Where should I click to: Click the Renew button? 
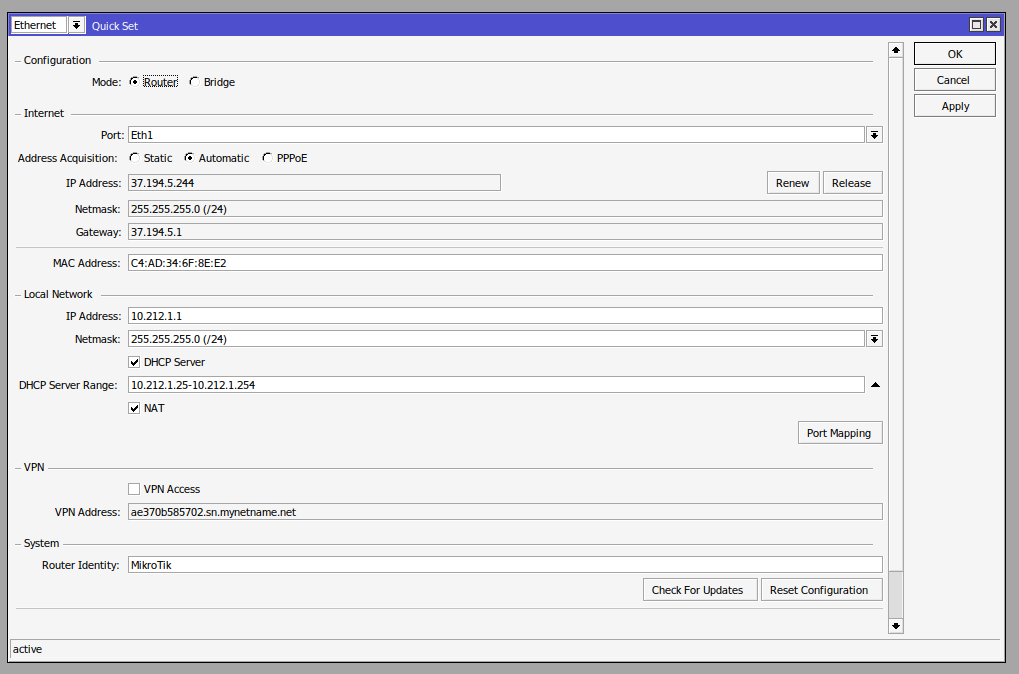tap(792, 183)
